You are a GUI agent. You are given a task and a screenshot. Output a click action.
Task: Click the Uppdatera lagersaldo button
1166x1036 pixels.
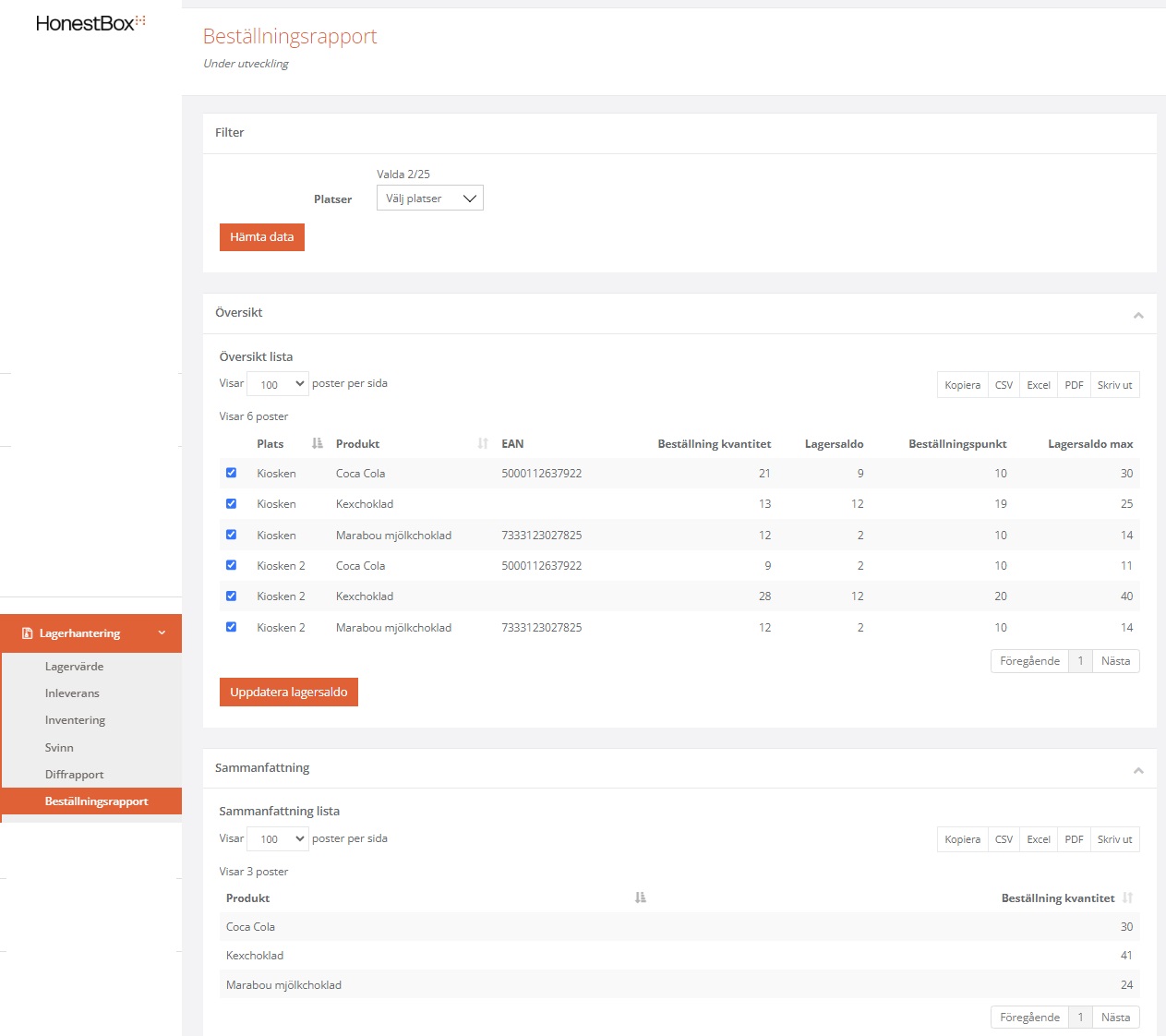[x=288, y=693]
